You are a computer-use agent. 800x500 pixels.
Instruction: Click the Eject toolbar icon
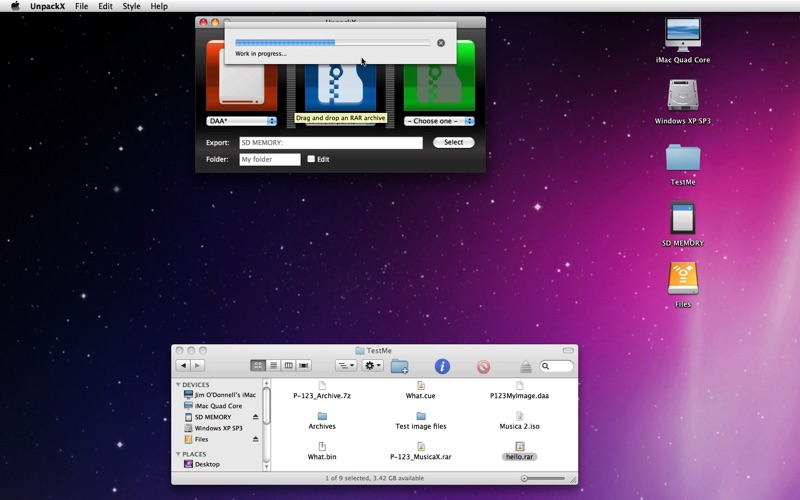click(526, 366)
